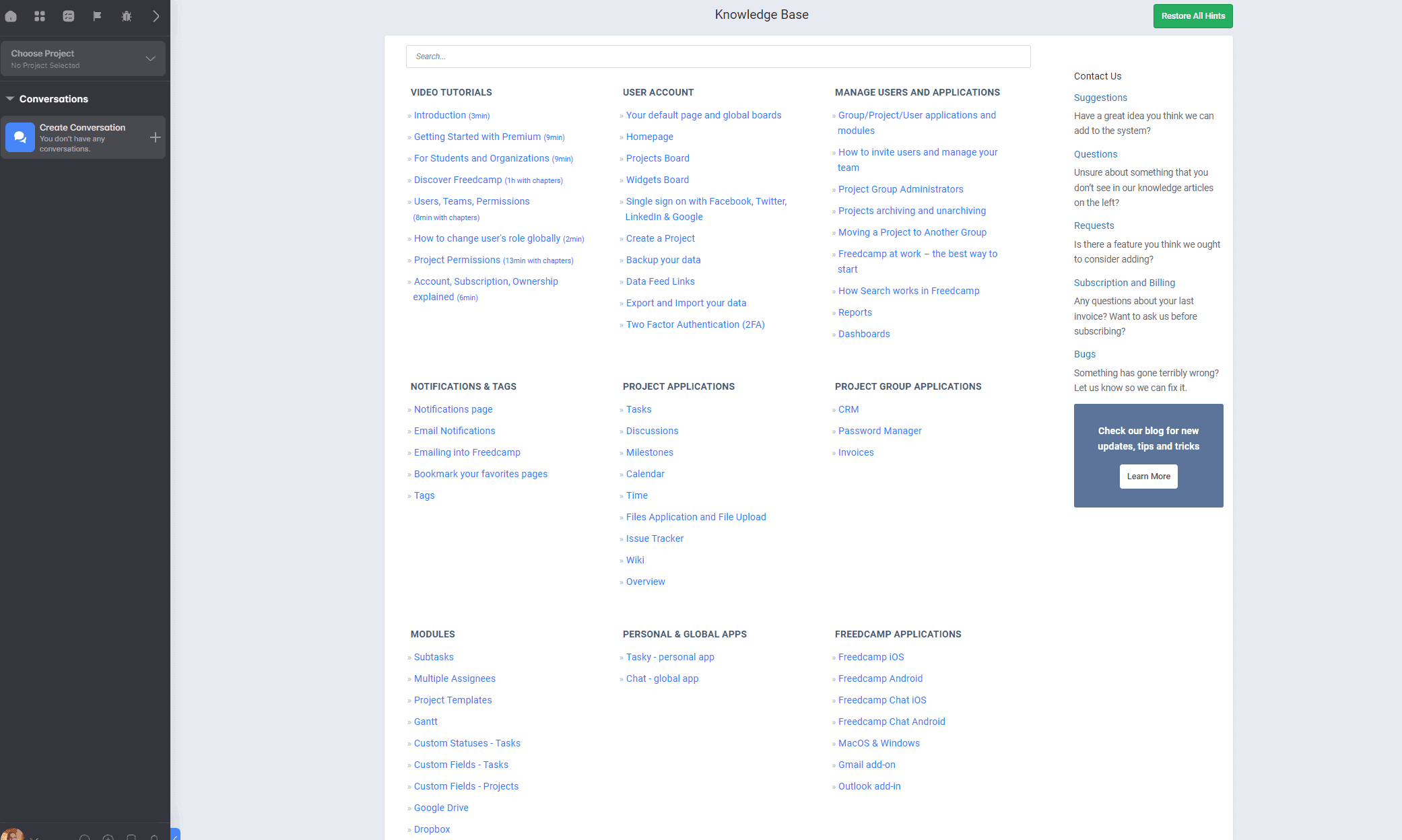Open the Notifications page article
1402x840 pixels.
click(x=453, y=410)
